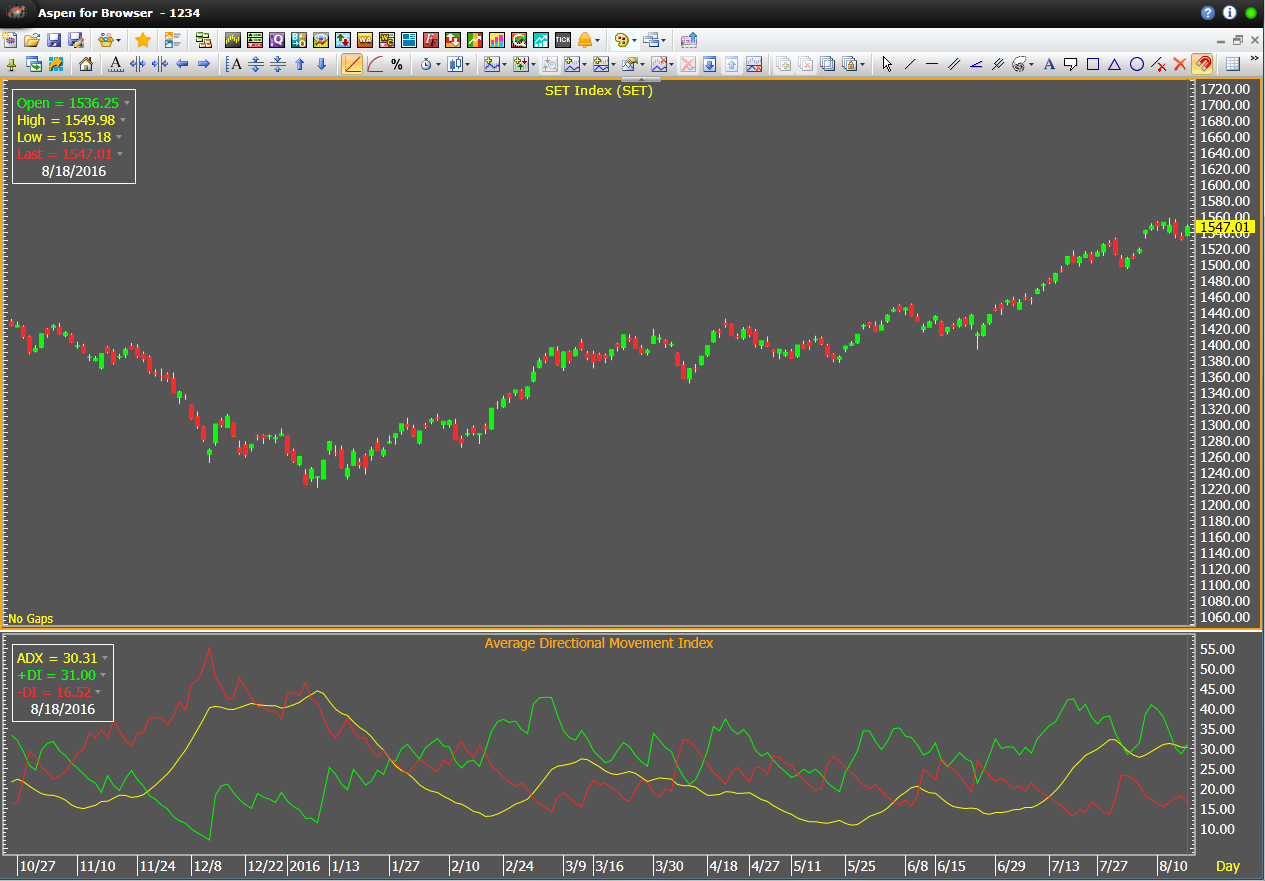
Task: Click the open folder icon
Action: [x=32, y=40]
